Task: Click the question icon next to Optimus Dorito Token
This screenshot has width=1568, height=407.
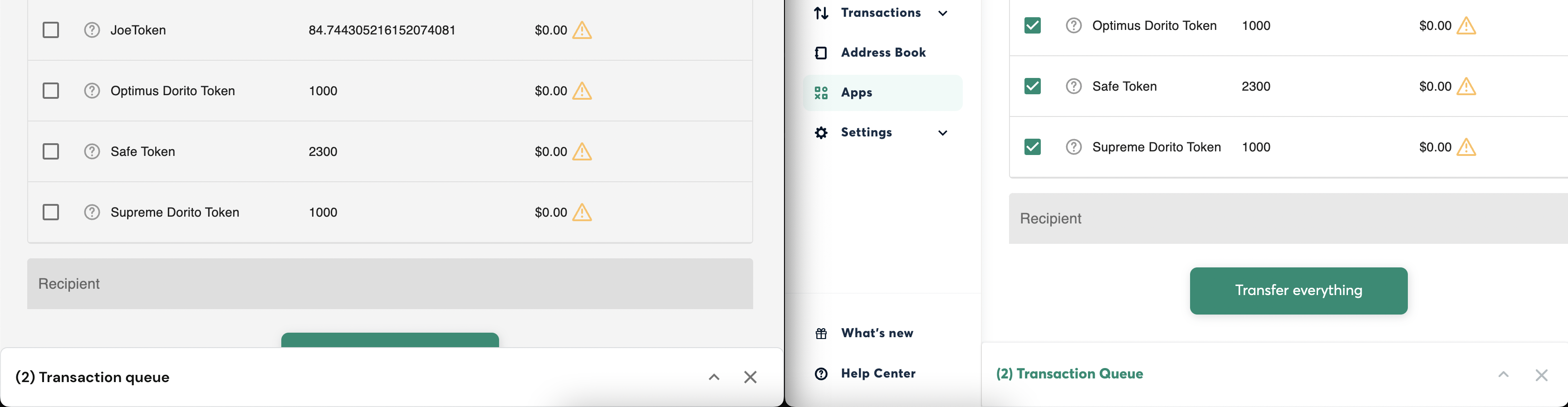Action: click(x=92, y=90)
